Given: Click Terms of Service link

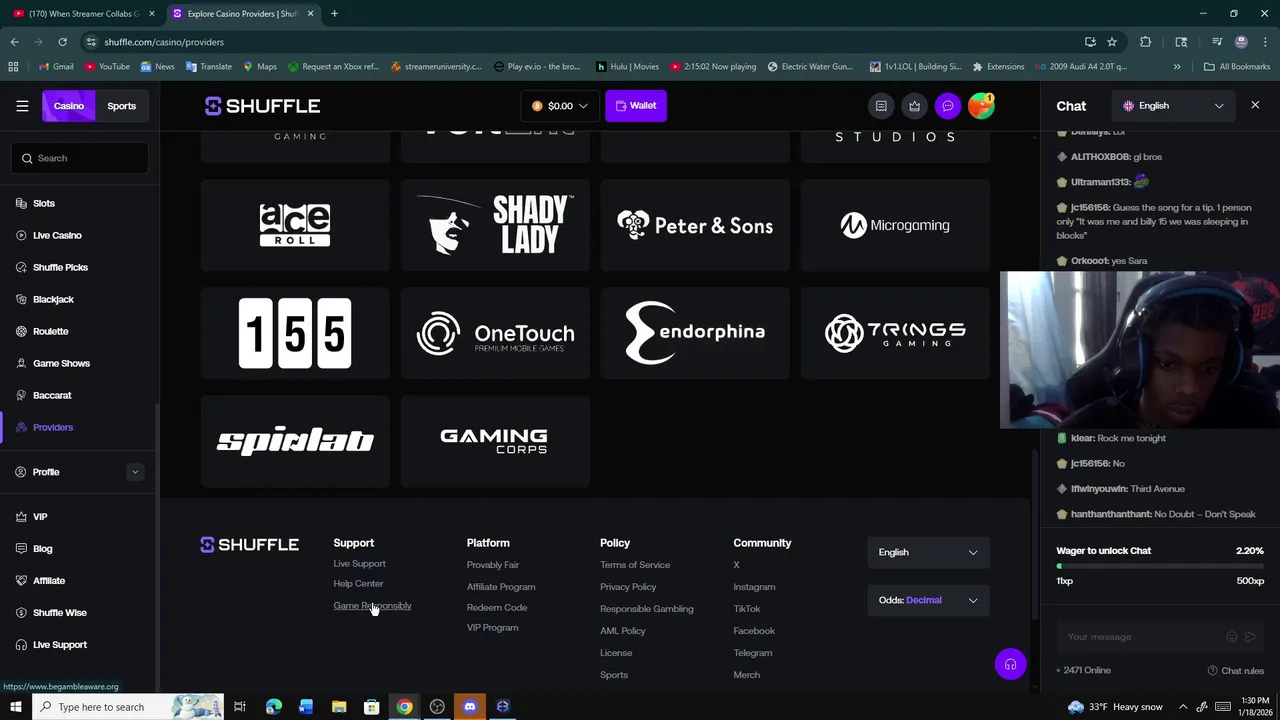Looking at the screenshot, I should coord(635,565).
